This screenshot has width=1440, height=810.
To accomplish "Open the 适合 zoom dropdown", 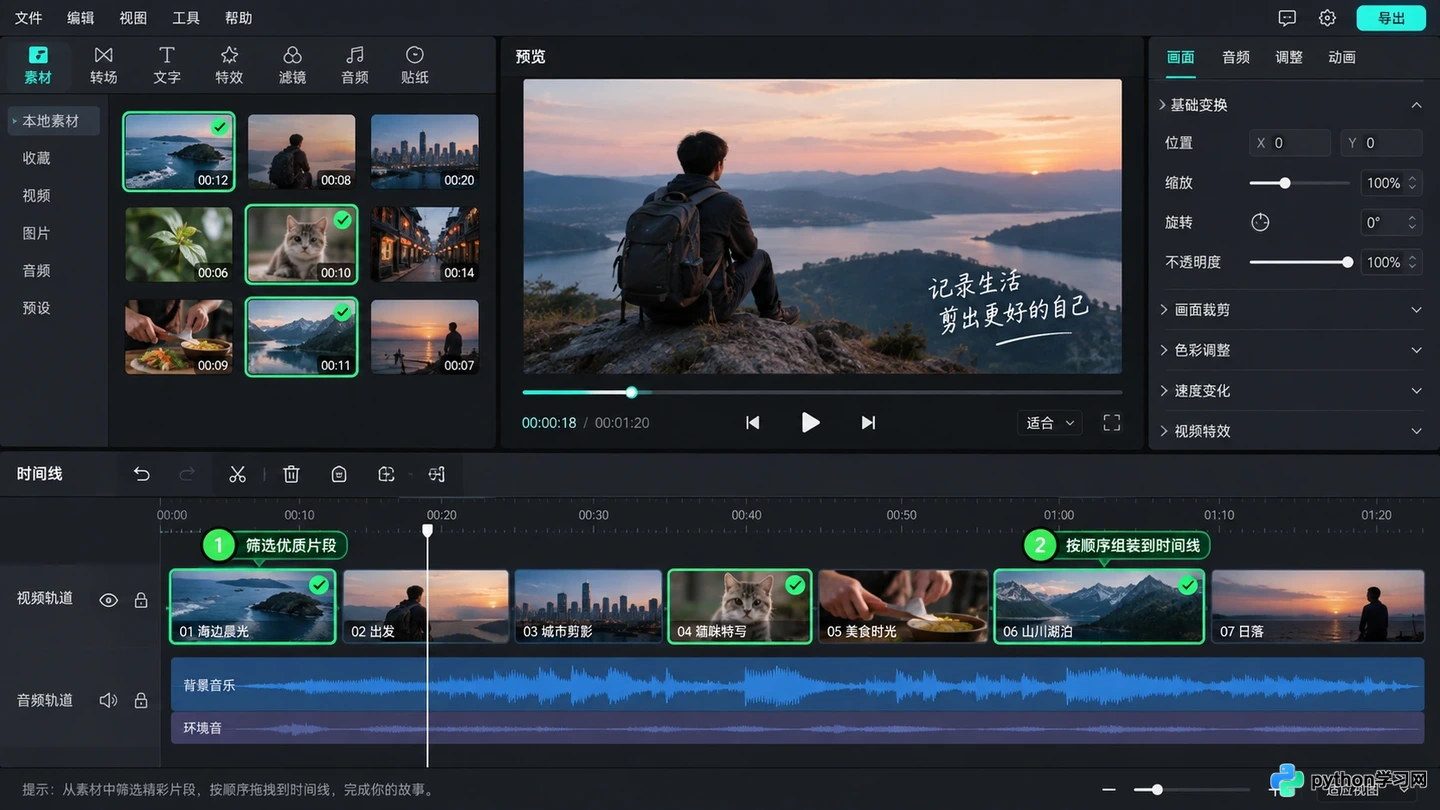I will [x=1050, y=423].
